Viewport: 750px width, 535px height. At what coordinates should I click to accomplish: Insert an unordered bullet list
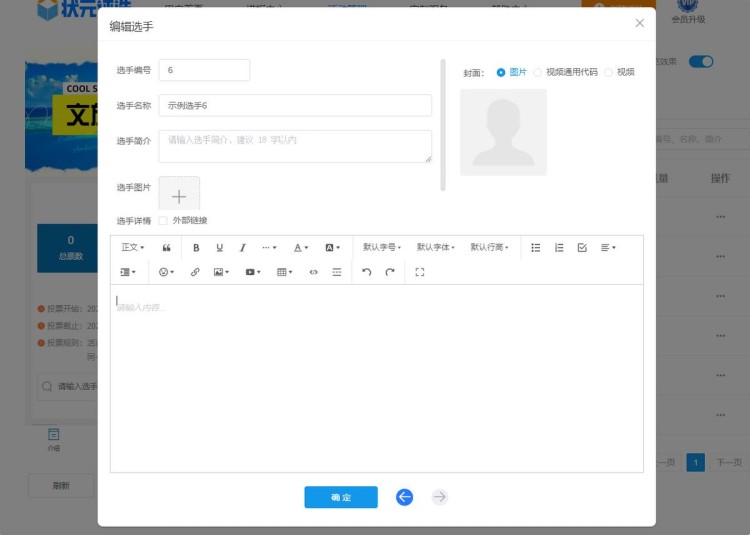536,247
